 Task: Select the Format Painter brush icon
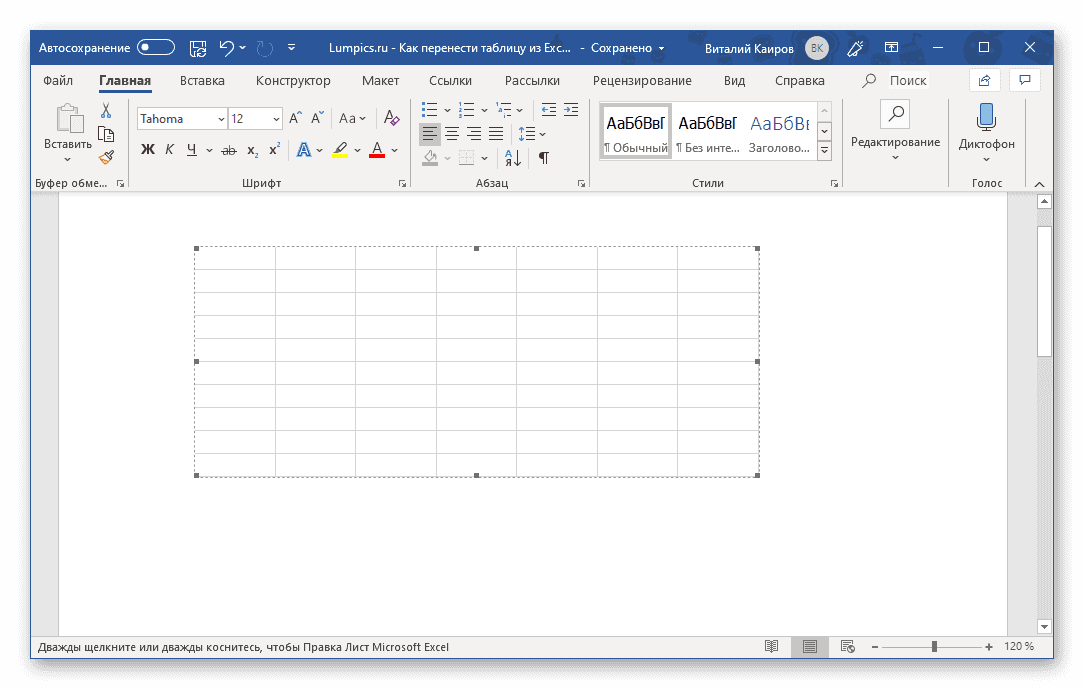click(x=106, y=157)
